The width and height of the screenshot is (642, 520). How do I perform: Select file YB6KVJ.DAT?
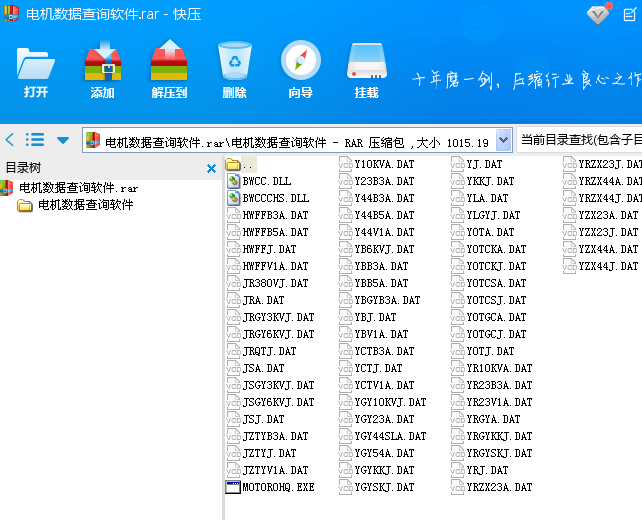(376, 249)
